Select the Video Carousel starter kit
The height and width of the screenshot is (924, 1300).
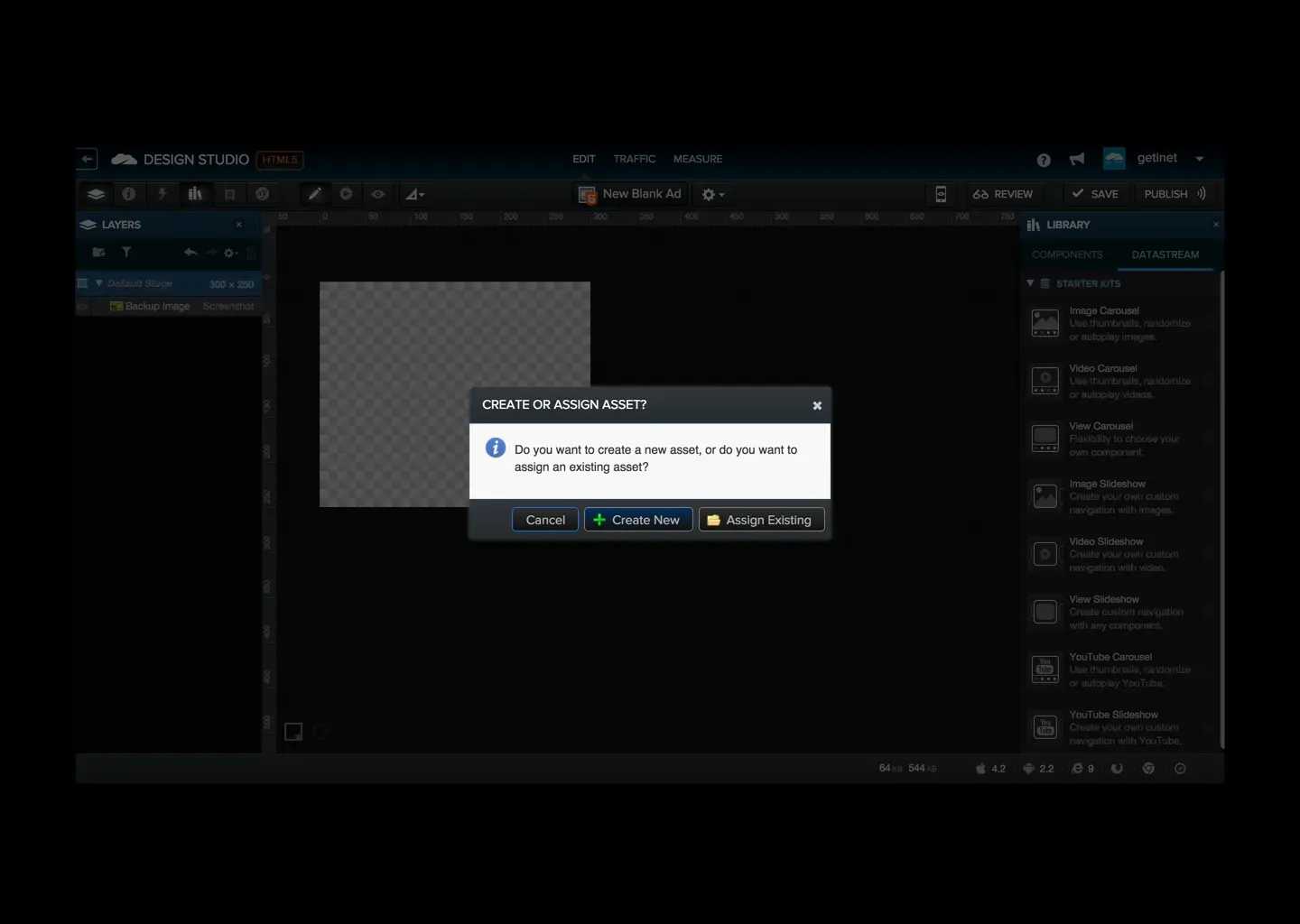(x=1120, y=381)
